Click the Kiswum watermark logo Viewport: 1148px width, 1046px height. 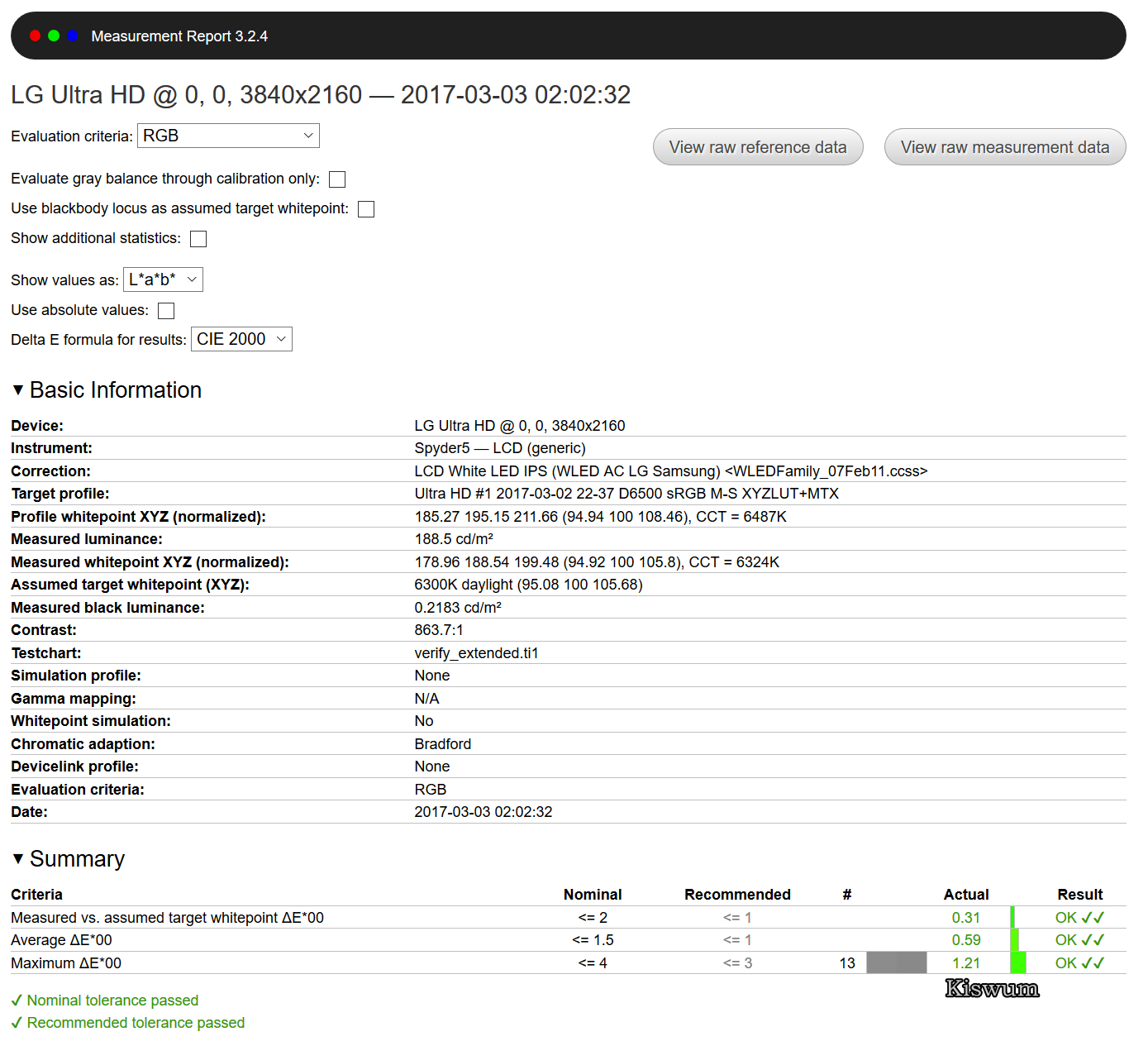pyautogui.click(x=992, y=988)
